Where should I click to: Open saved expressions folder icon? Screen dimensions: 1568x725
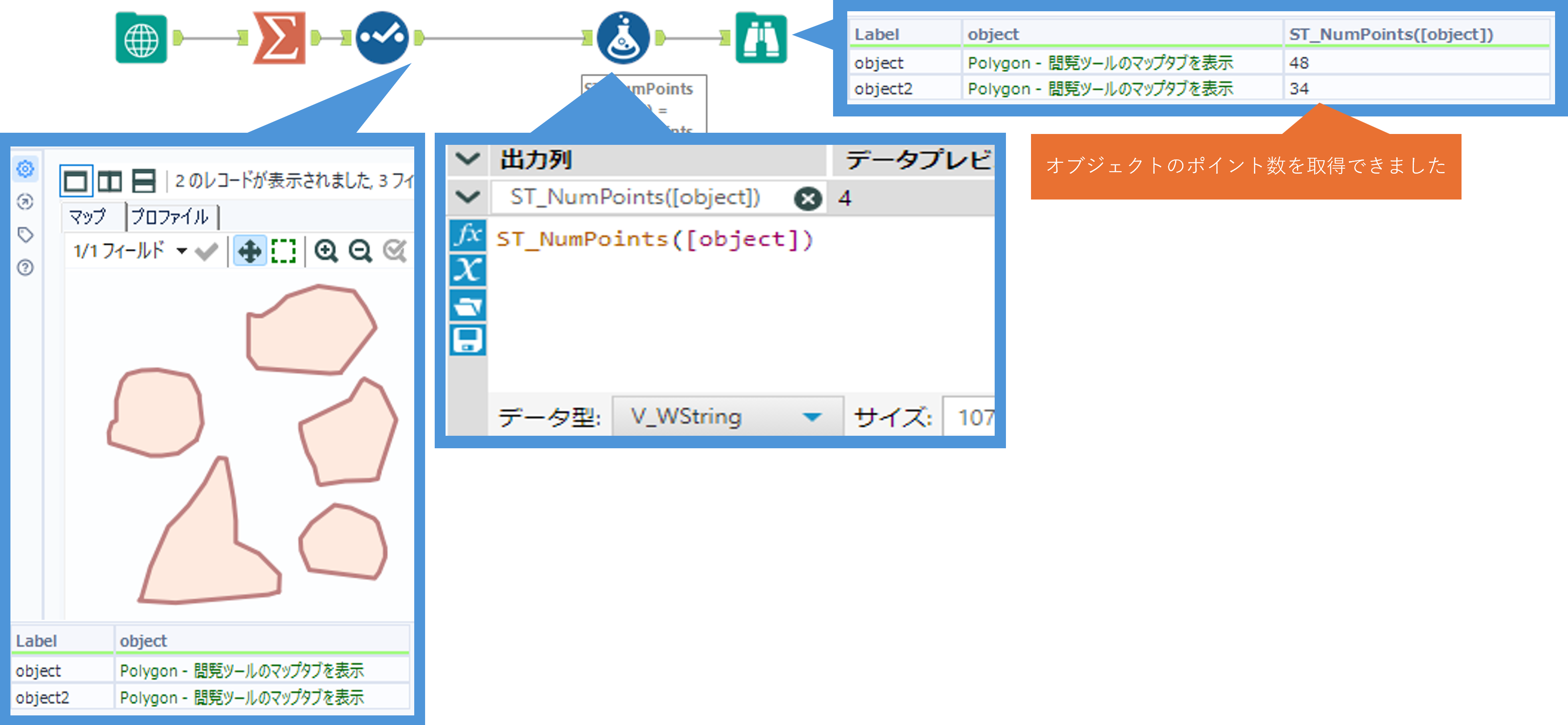[468, 306]
